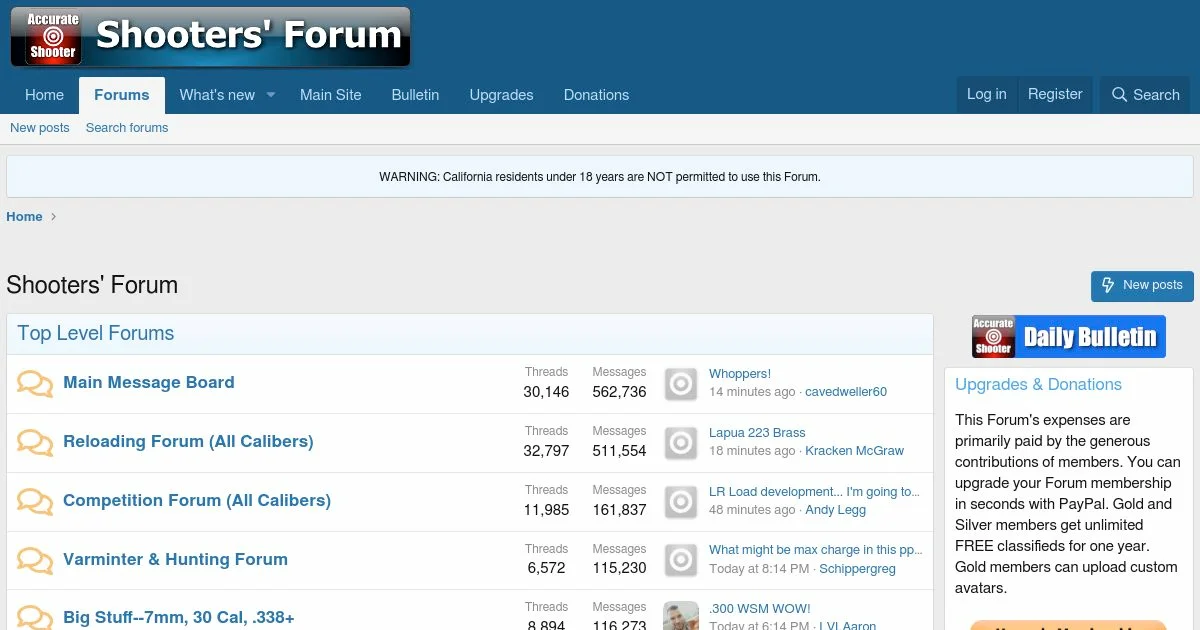Image resolution: width=1200 pixels, height=630 pixels.
Task: Open the Lapua 223 Brass thread
Action: 757,433
